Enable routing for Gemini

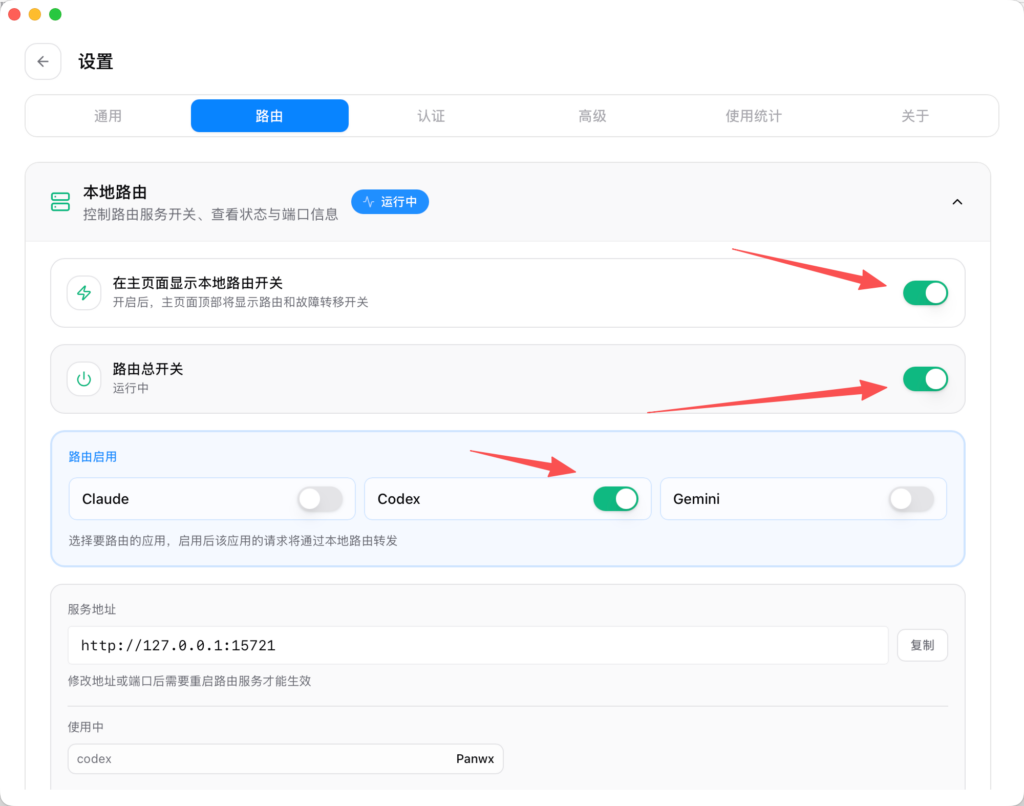[x=911, y=499]
